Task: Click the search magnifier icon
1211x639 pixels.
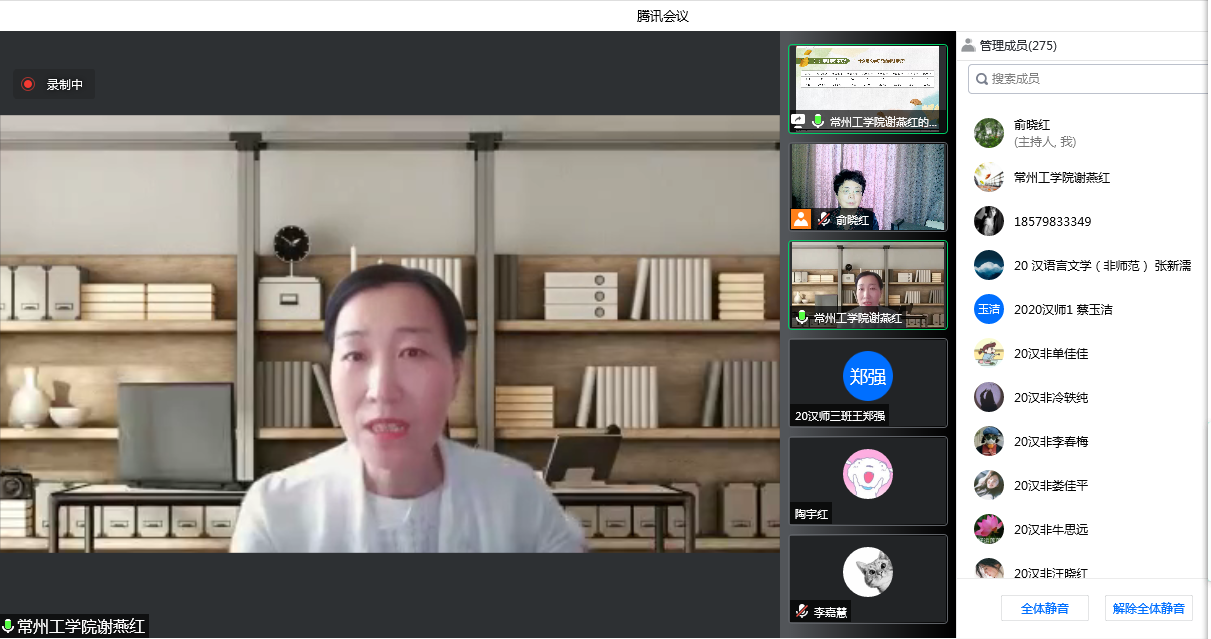Action: pos(982,79)
